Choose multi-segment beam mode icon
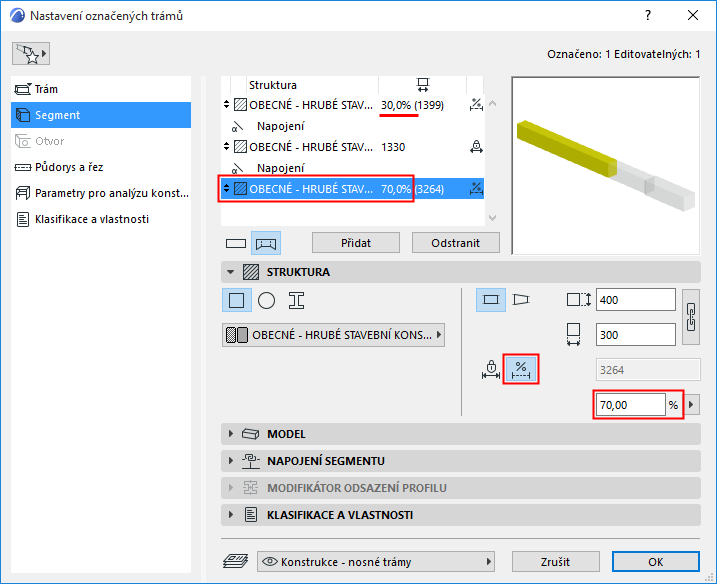 pyautogui.click(x=266, y=243)
